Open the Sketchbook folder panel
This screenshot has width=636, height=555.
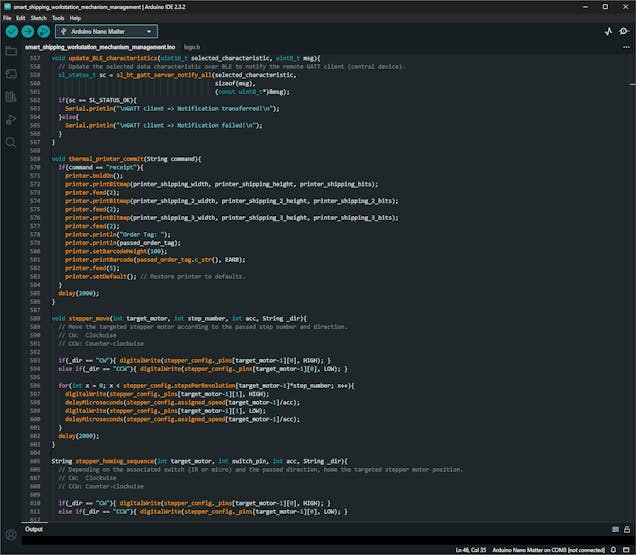point(11,50)
